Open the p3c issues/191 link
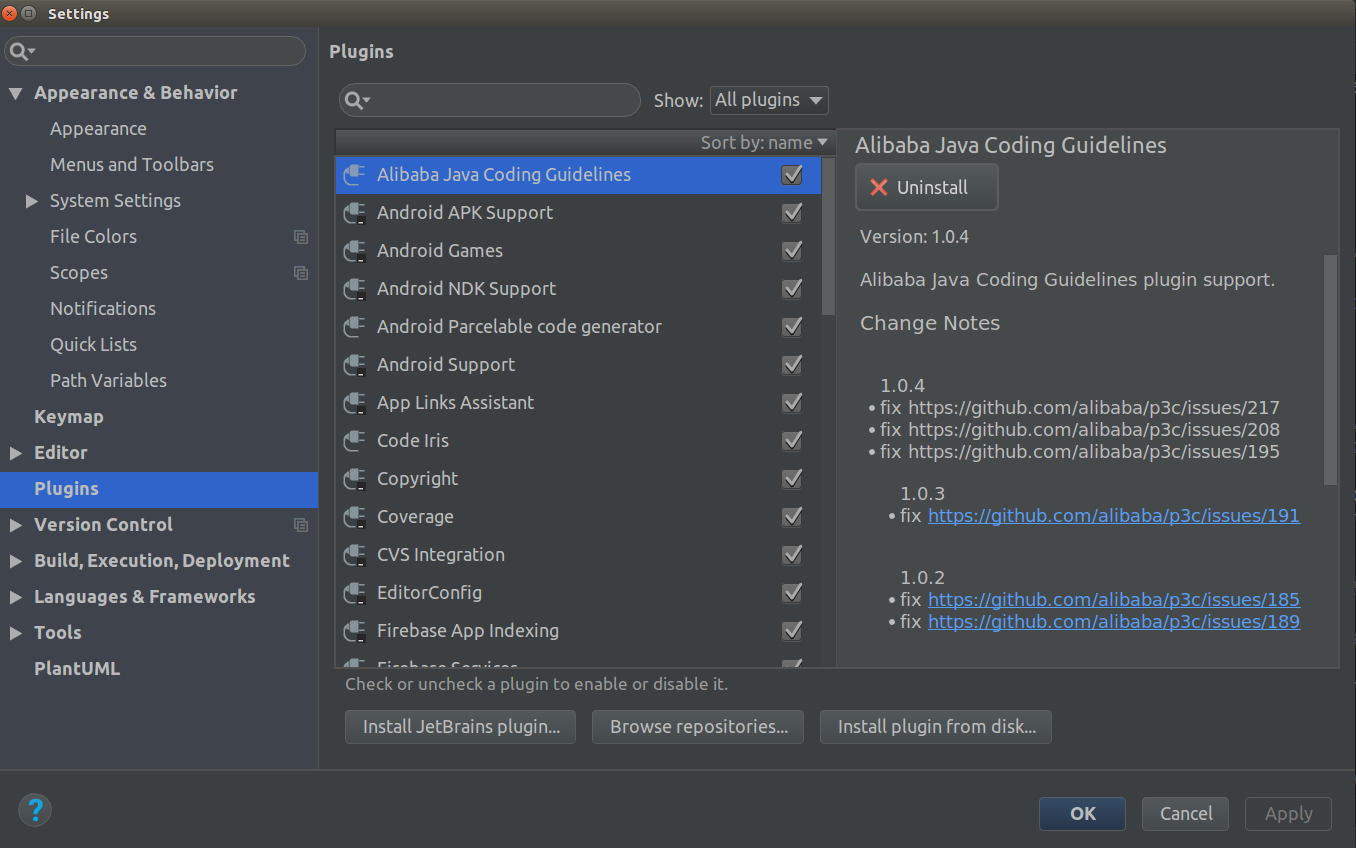The height and width of the screenshot is (848, 1356). pyautogui.click(x=1113, y=516)
